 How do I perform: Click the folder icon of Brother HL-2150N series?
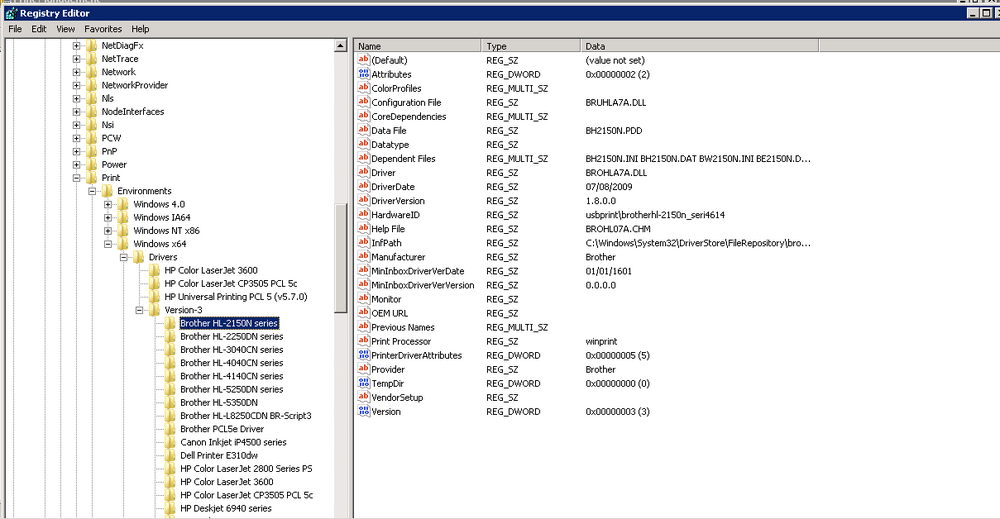click(170, 323)
